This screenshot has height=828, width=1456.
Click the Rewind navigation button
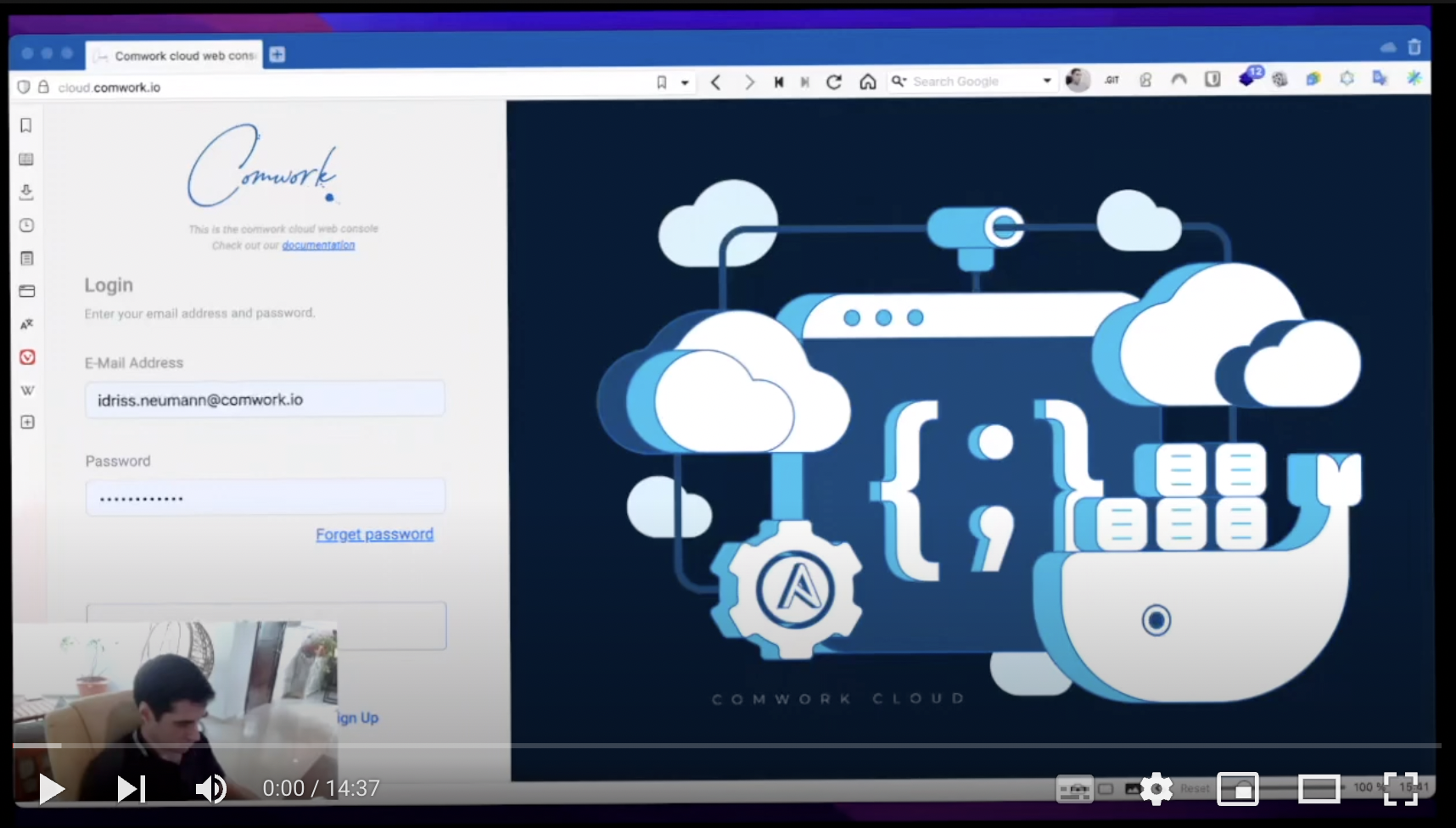tap(778, 82)
